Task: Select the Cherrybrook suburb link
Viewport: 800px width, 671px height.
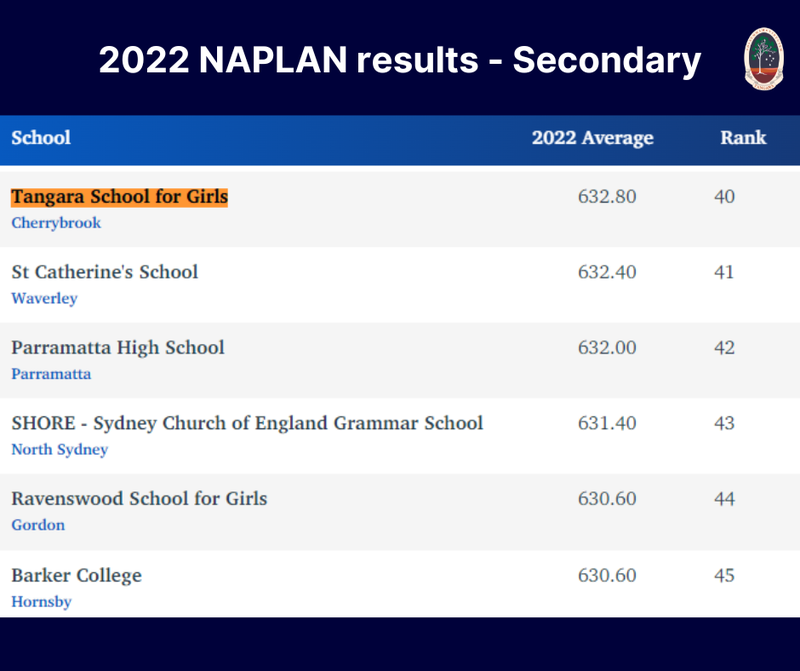Action: tap(56, 223)
